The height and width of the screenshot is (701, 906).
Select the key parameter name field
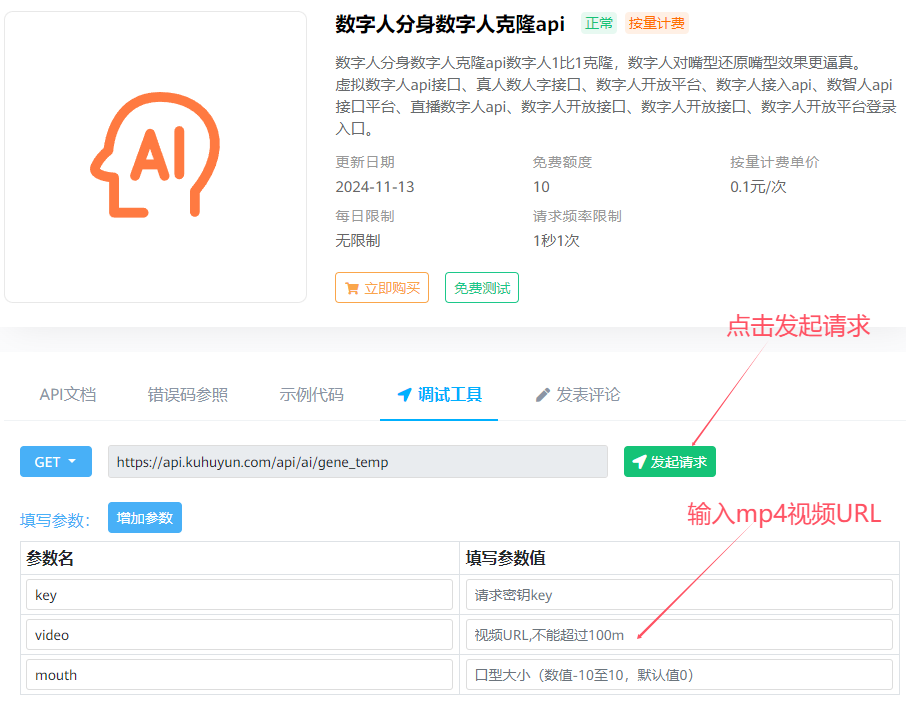(239, 595)
